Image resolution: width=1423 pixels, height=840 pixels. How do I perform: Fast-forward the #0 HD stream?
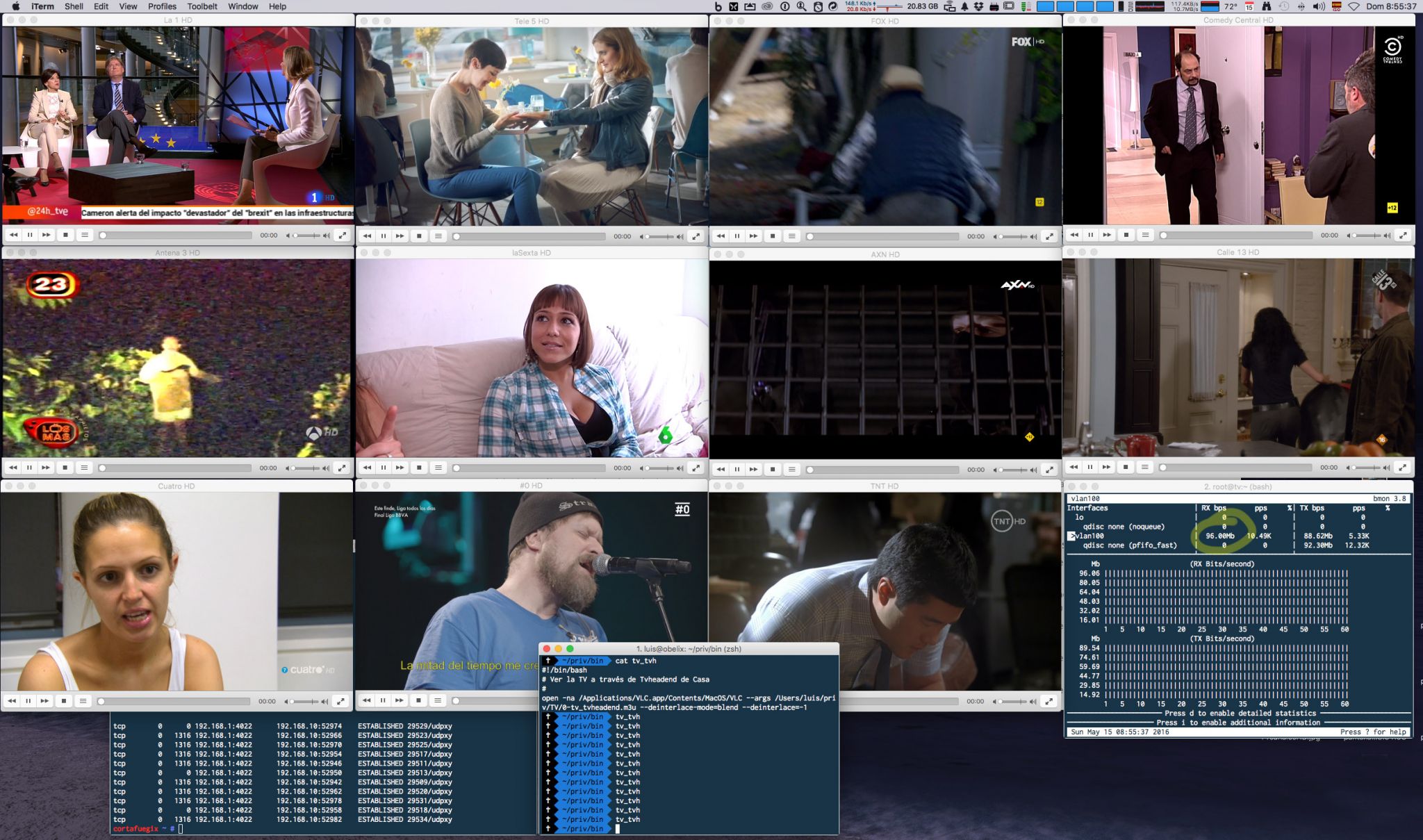point(400,700)
